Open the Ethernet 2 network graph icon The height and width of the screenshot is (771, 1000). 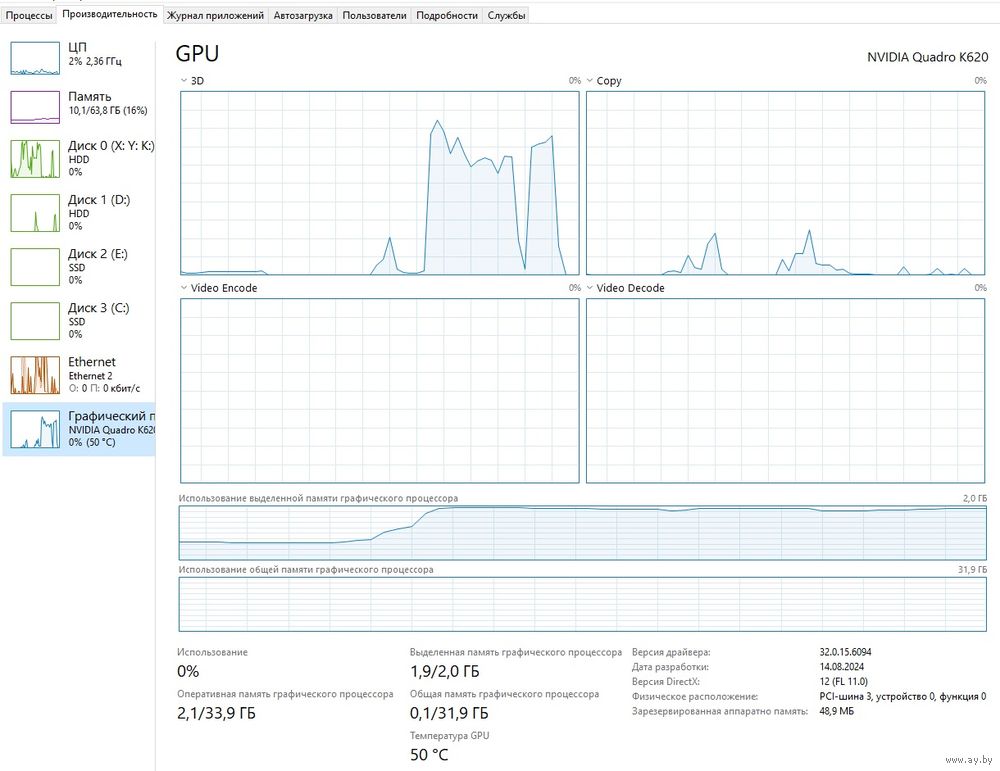36,375
